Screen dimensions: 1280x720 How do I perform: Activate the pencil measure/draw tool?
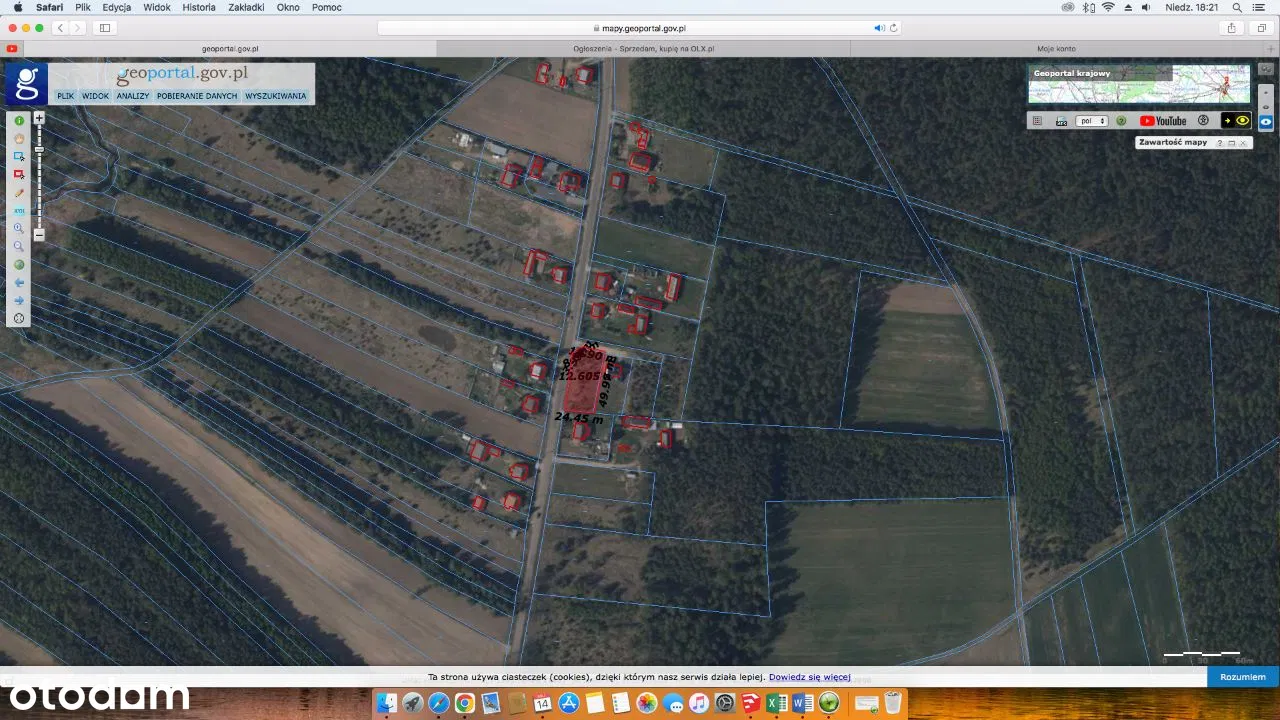click(19, 193)
